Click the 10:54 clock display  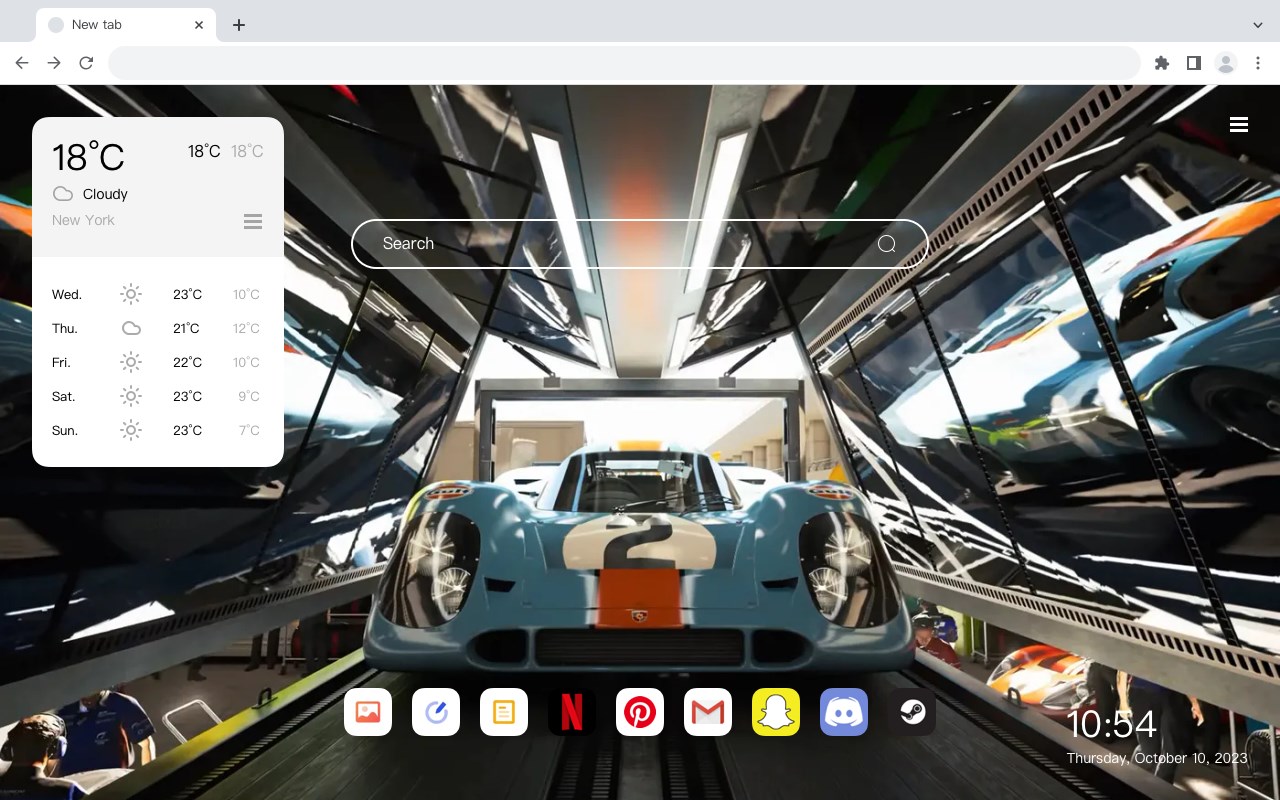1111,724
